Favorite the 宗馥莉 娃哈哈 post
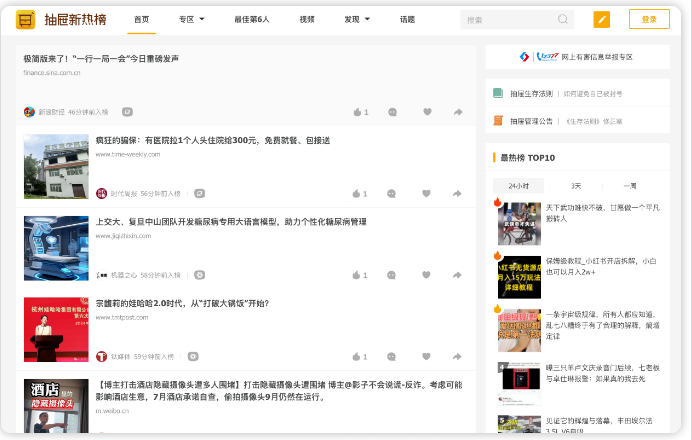 (426, 357)
